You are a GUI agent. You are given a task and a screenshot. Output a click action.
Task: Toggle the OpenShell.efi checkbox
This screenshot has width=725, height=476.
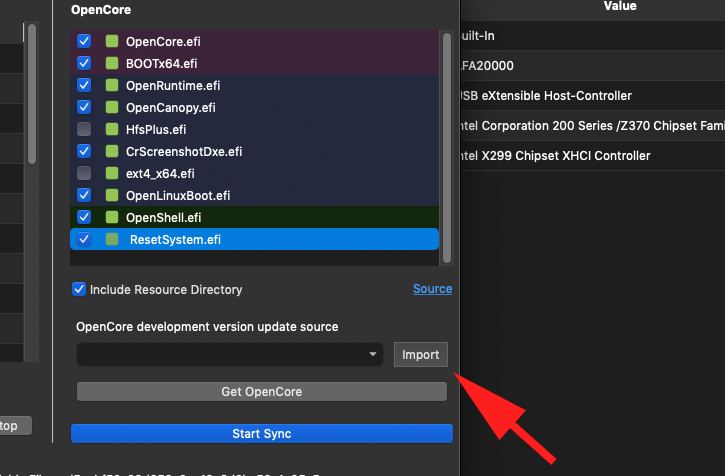click(x=84, y=217)
